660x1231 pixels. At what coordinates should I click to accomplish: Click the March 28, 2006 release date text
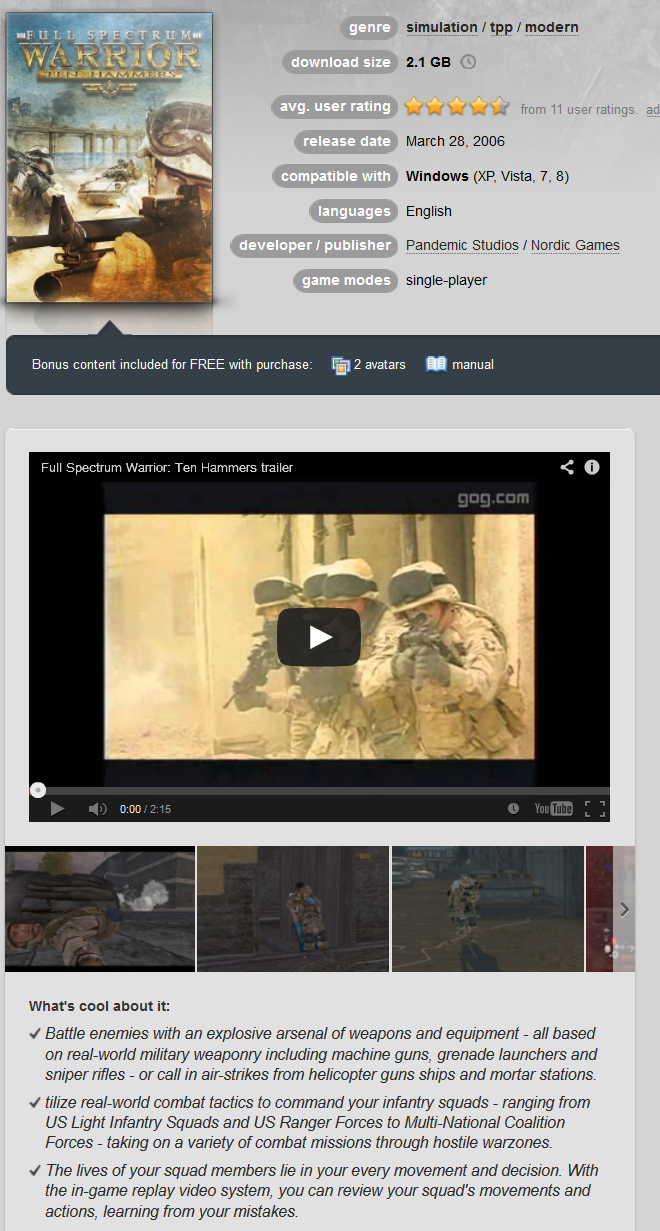click(x=455, y=141)
